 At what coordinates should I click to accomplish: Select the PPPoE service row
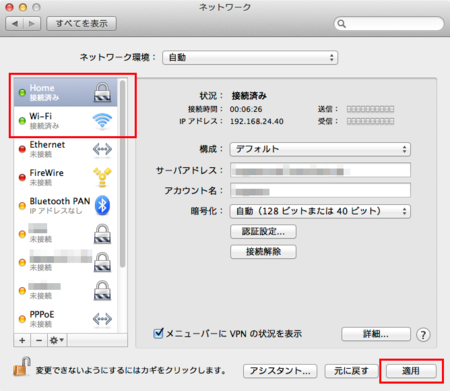pyautogui.click(x=66, y=319)
